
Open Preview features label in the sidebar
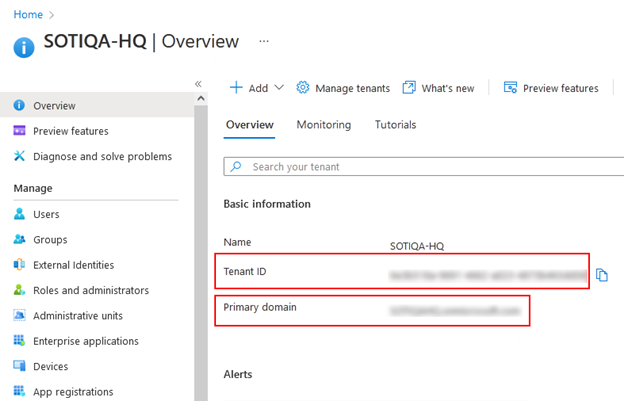click(x=71, y=131)
